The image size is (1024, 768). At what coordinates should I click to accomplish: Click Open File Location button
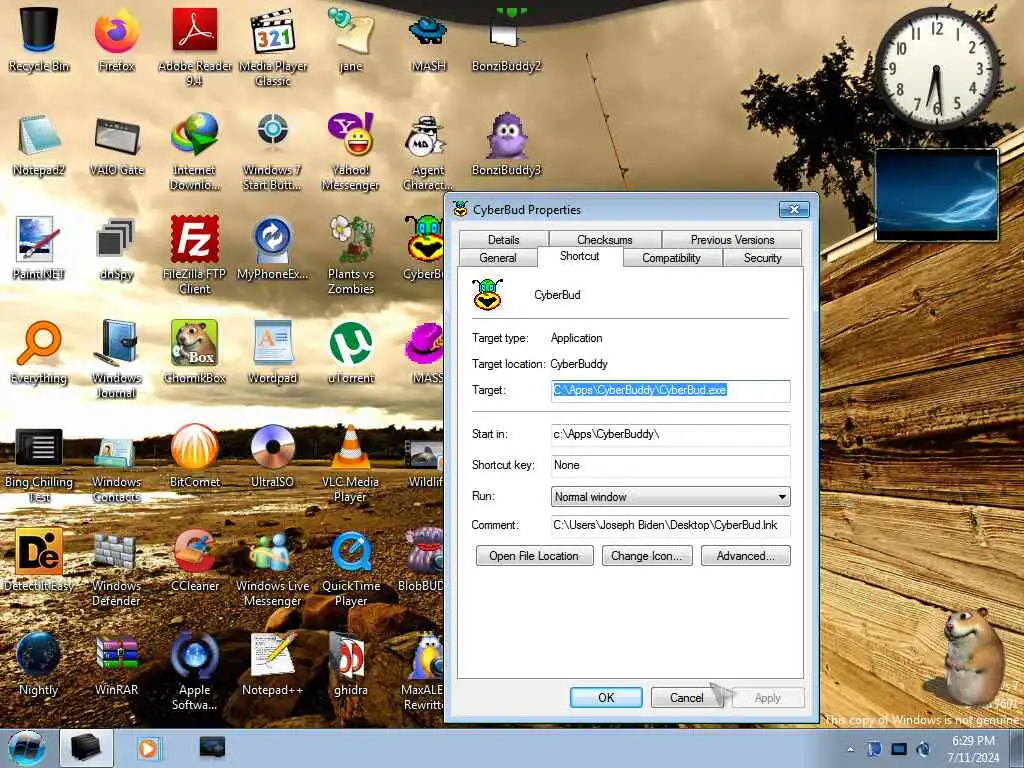tap(534, 556)
